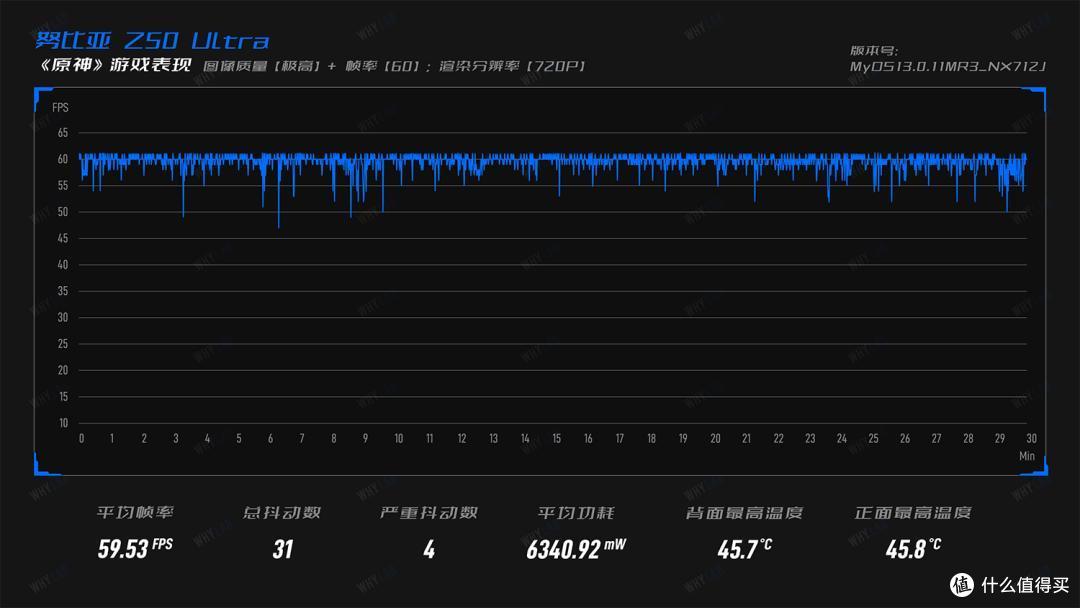The width and height of the screenshot is (1080, 608).
Task: Click the 45 value on FPS axis
Action: 63,238
